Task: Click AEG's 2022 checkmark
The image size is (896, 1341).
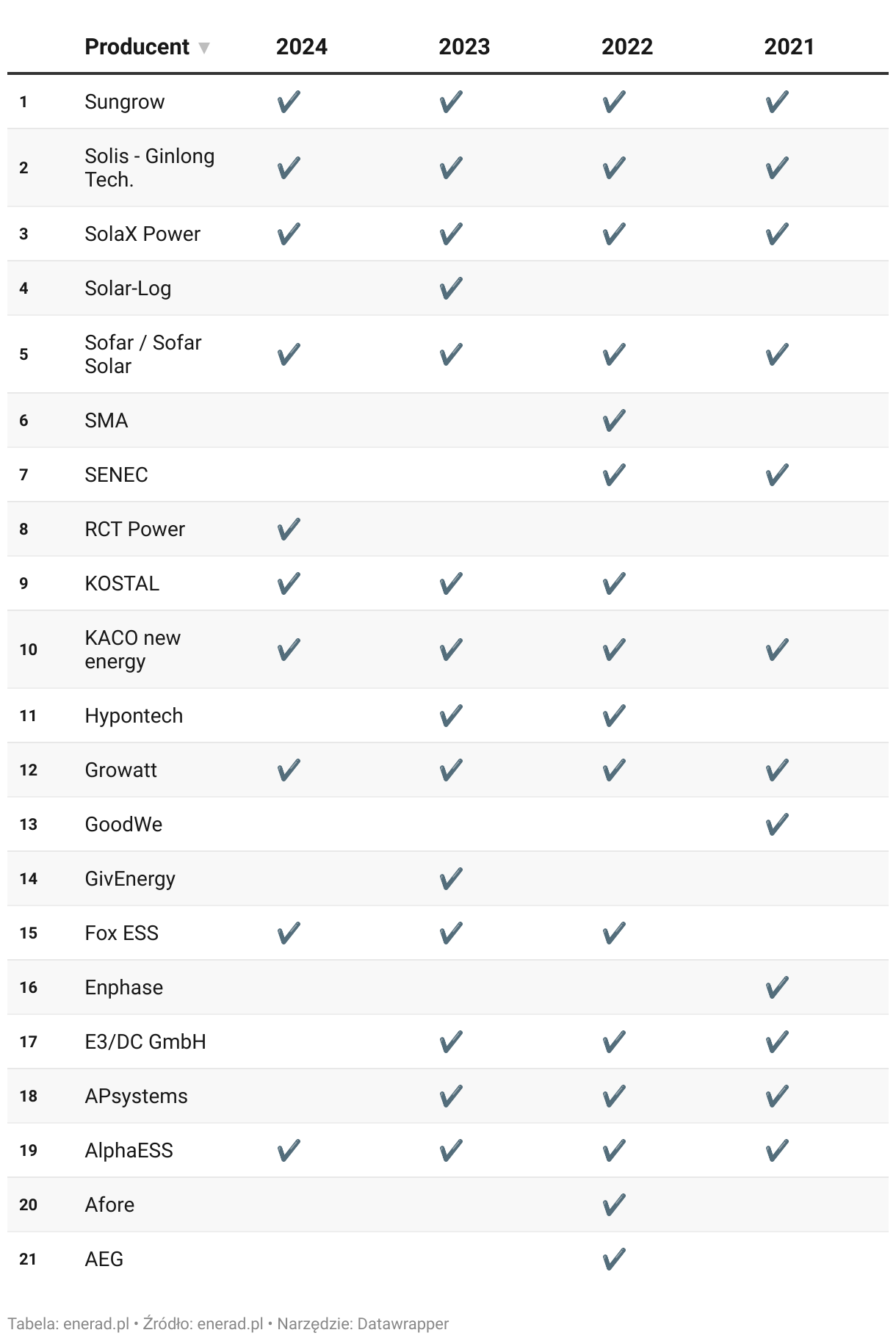Action: pyautogui.click(x=614, y=1259)
